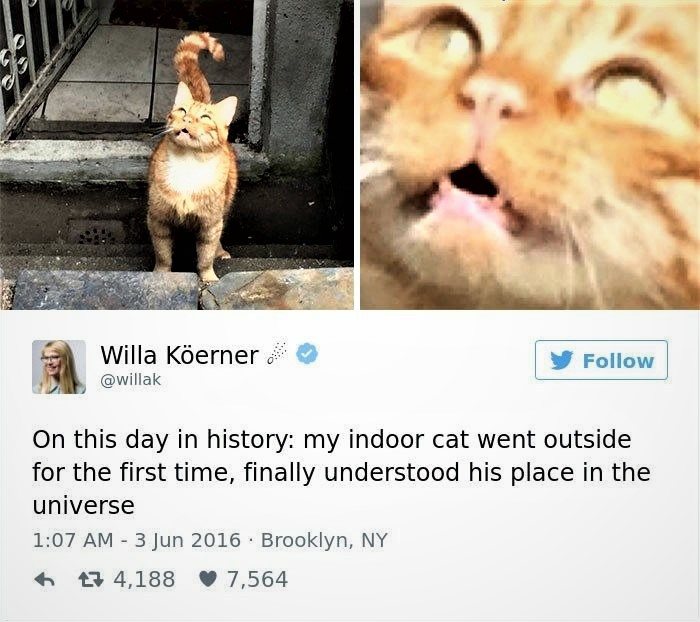Open the blurry cat face close-up photo

[x=530, y=154]
